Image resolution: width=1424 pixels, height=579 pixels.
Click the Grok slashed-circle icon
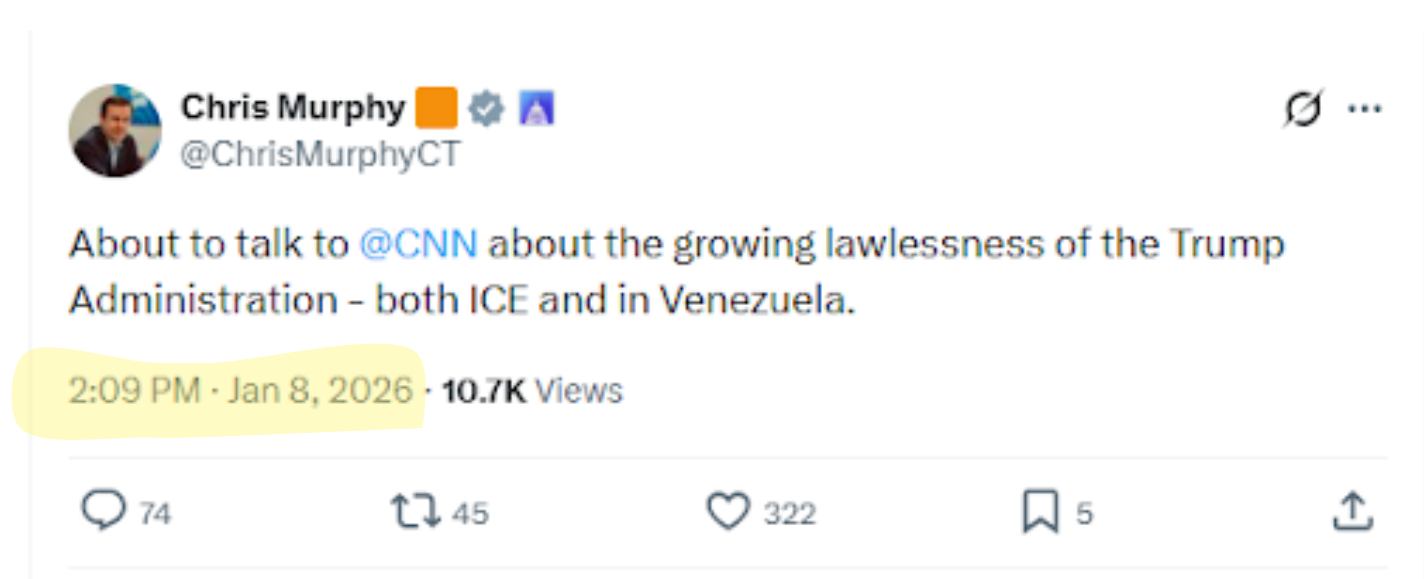point(1303,109)
